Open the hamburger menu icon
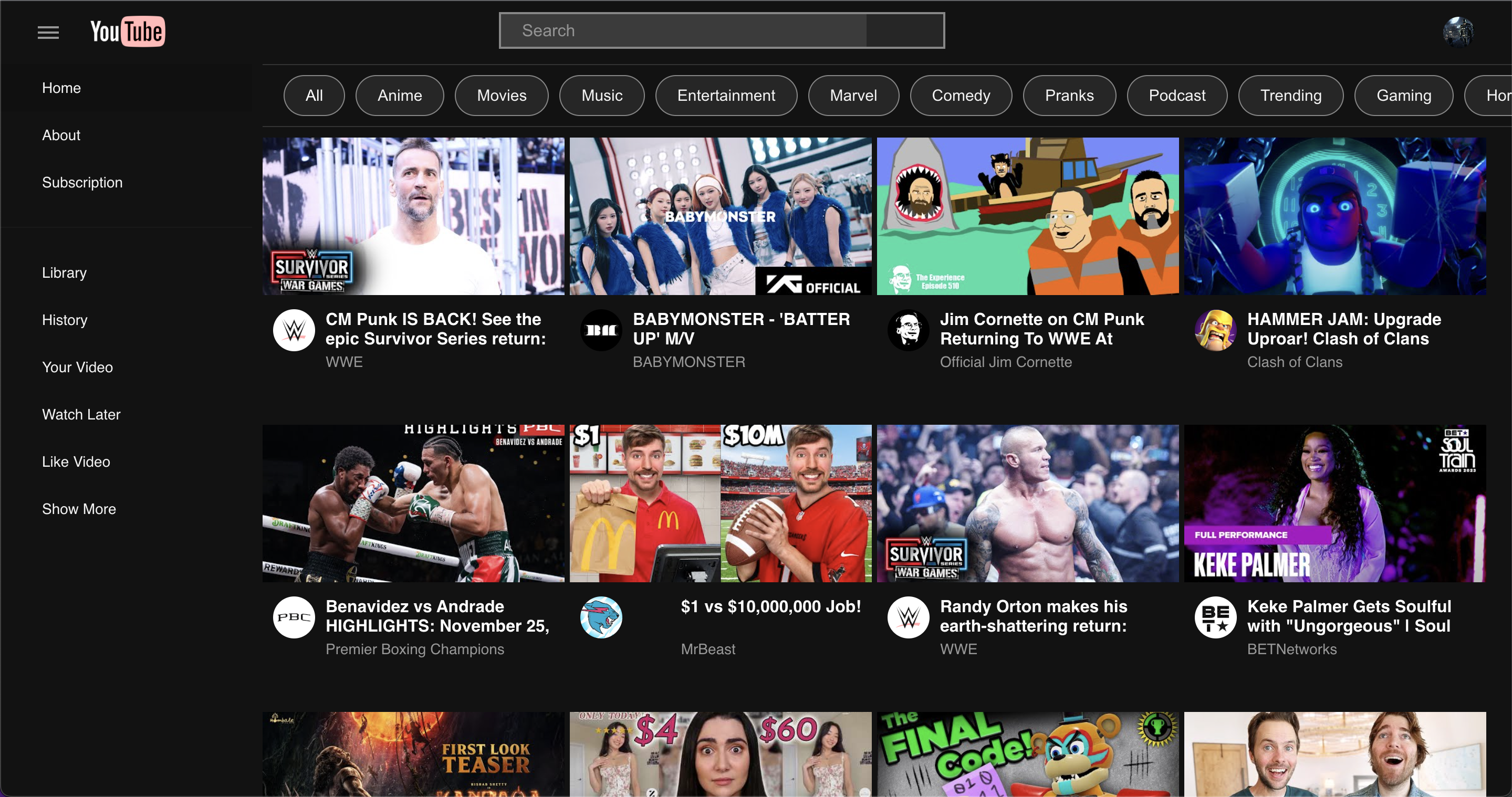This screenshot has width=1512, height=797. (x=48, y=32)
